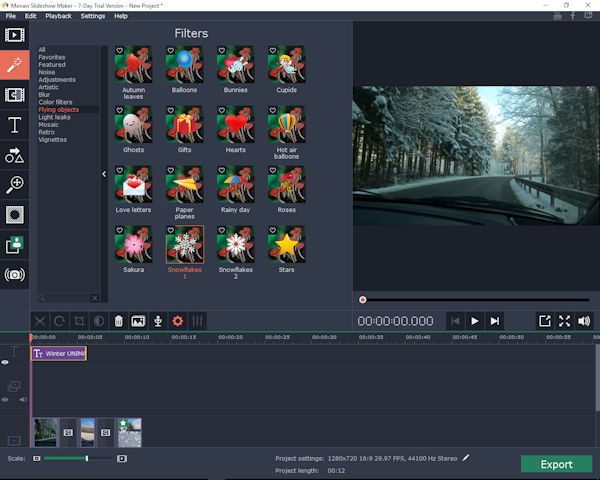Screen dimensions: 600x480
Task: Enter full screen preview mode
Action: 564,321
